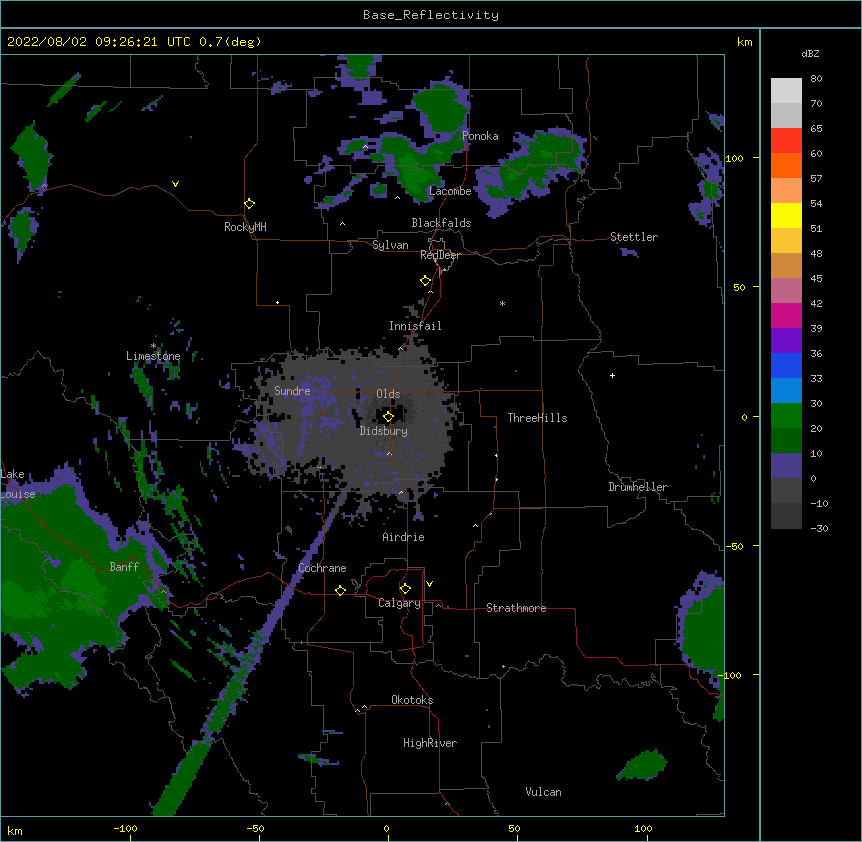Click the Base_Reflectivity title
Image resolution: width=862 pixels, height=842 pixels.
pyautogui.click(x=431, y=15)
